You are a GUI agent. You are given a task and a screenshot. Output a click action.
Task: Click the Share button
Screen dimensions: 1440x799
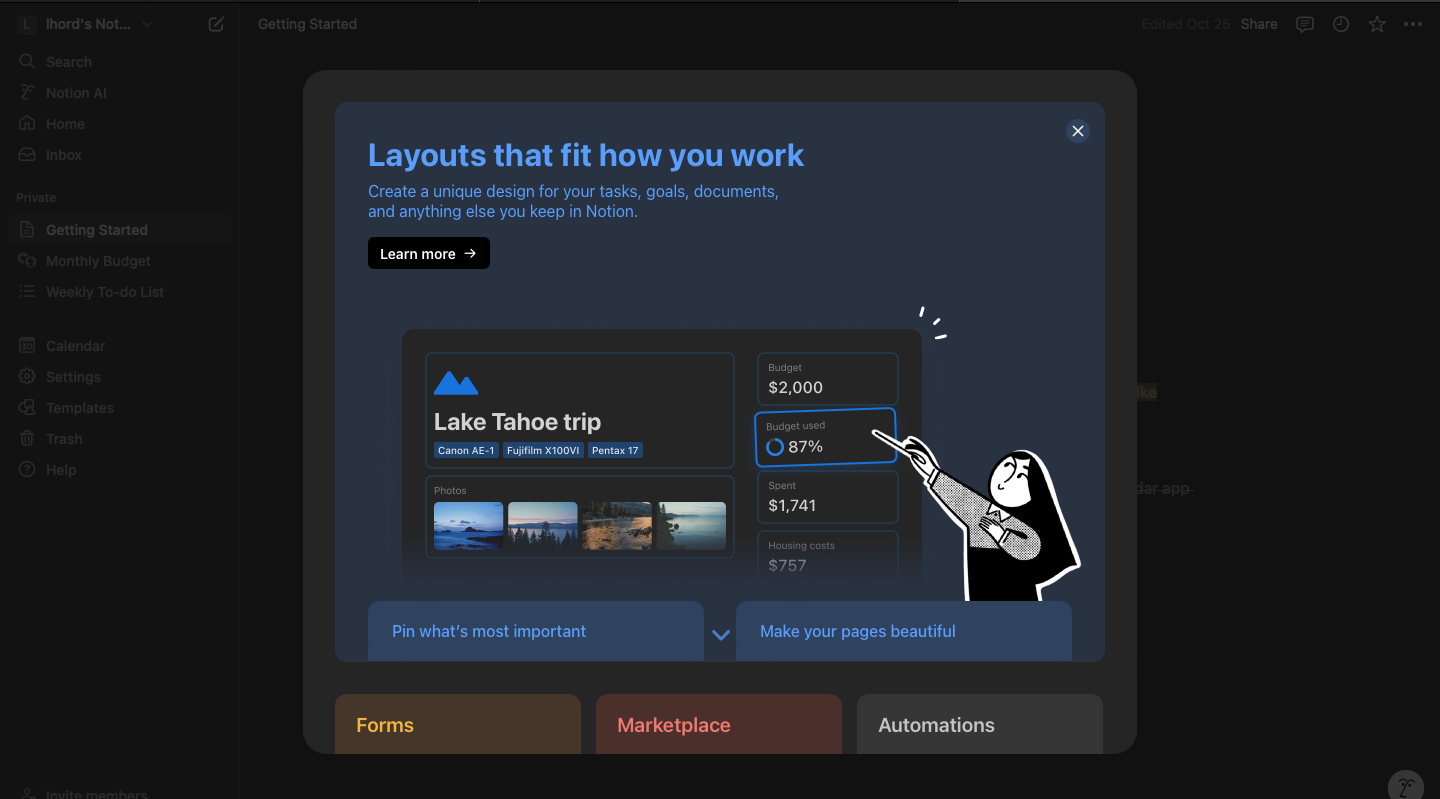coord(1259,24)
